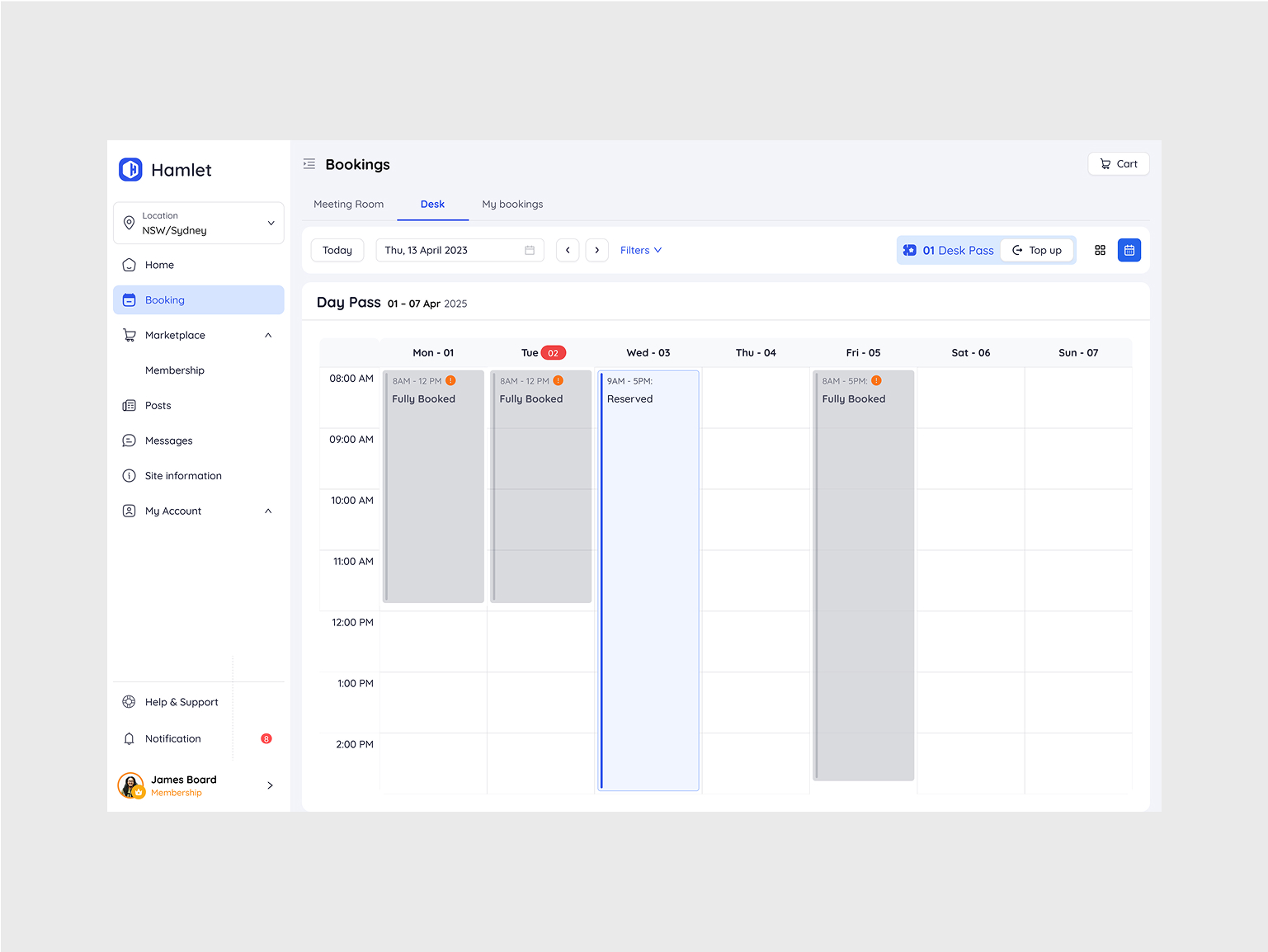Click the Site information icon
Viewport: 1268px width, 952px height.
[129, 475]
